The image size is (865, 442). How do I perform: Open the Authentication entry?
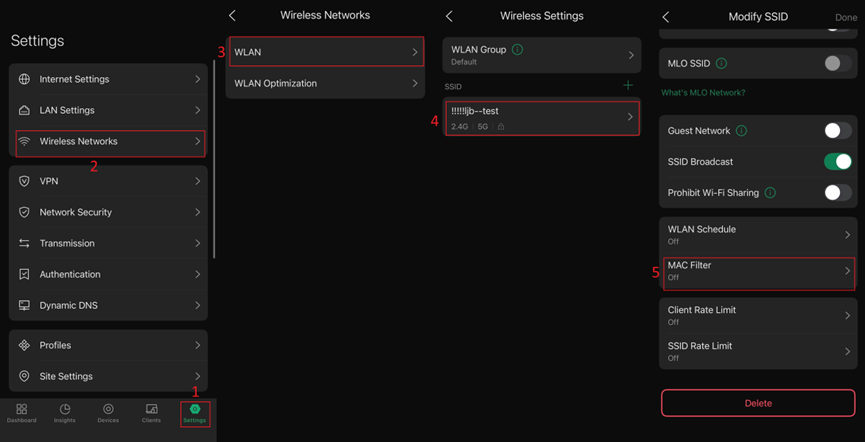point(108,274)
